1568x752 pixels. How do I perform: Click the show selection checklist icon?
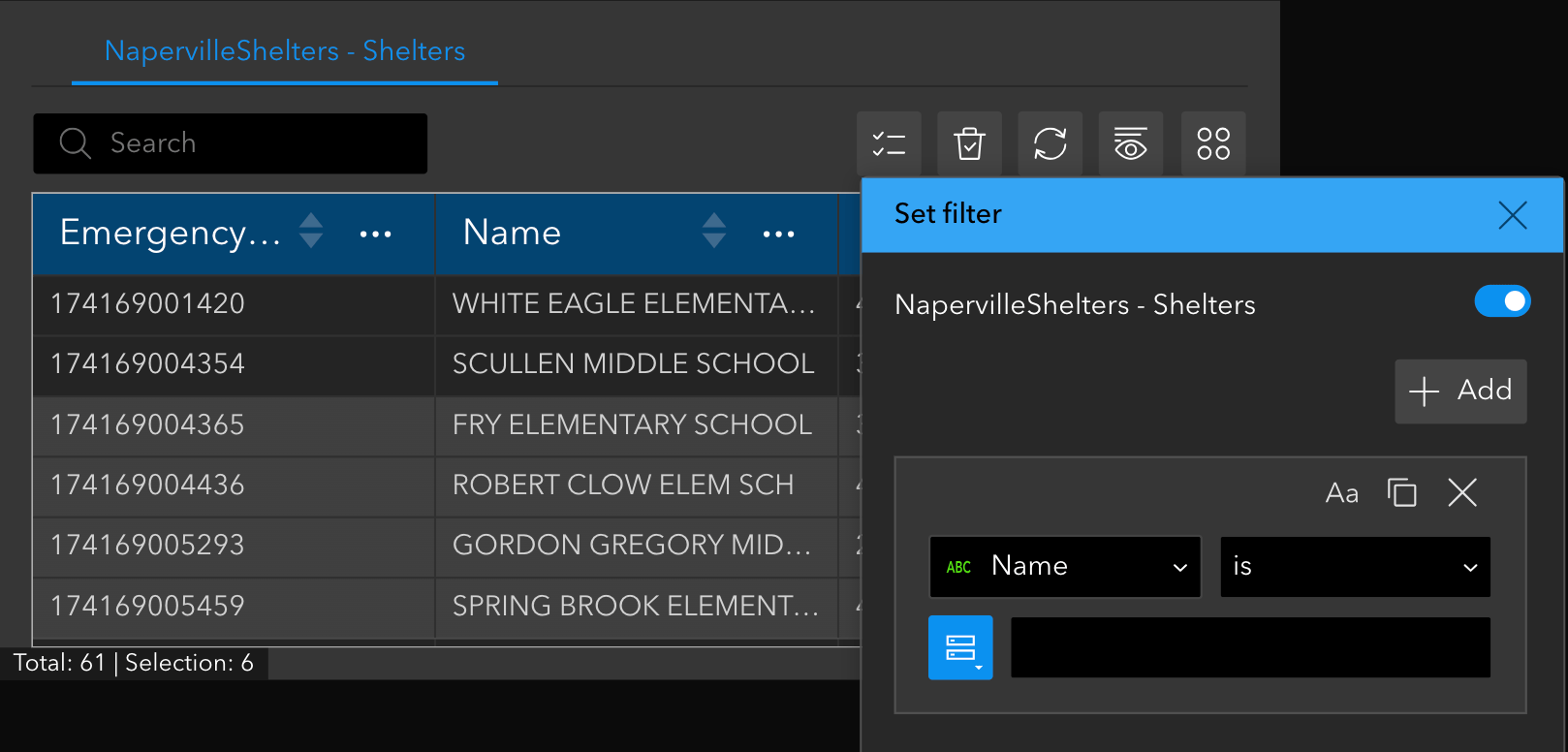coord(889,144)
